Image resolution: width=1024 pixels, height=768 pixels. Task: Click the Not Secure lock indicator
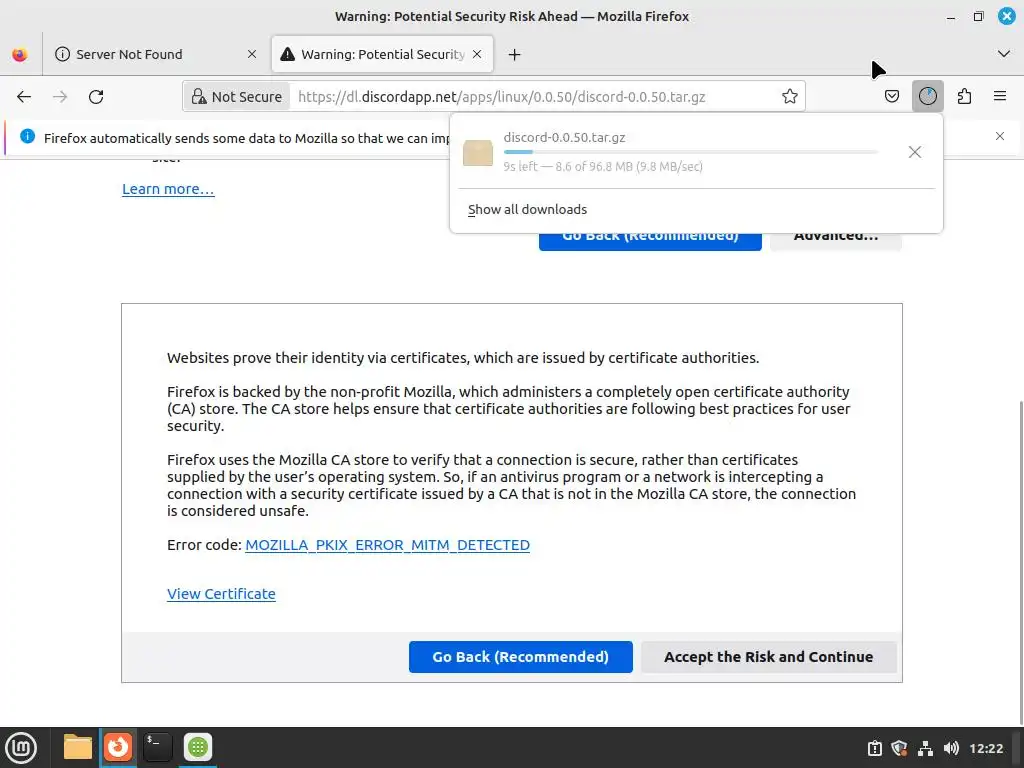pos(236,97)
